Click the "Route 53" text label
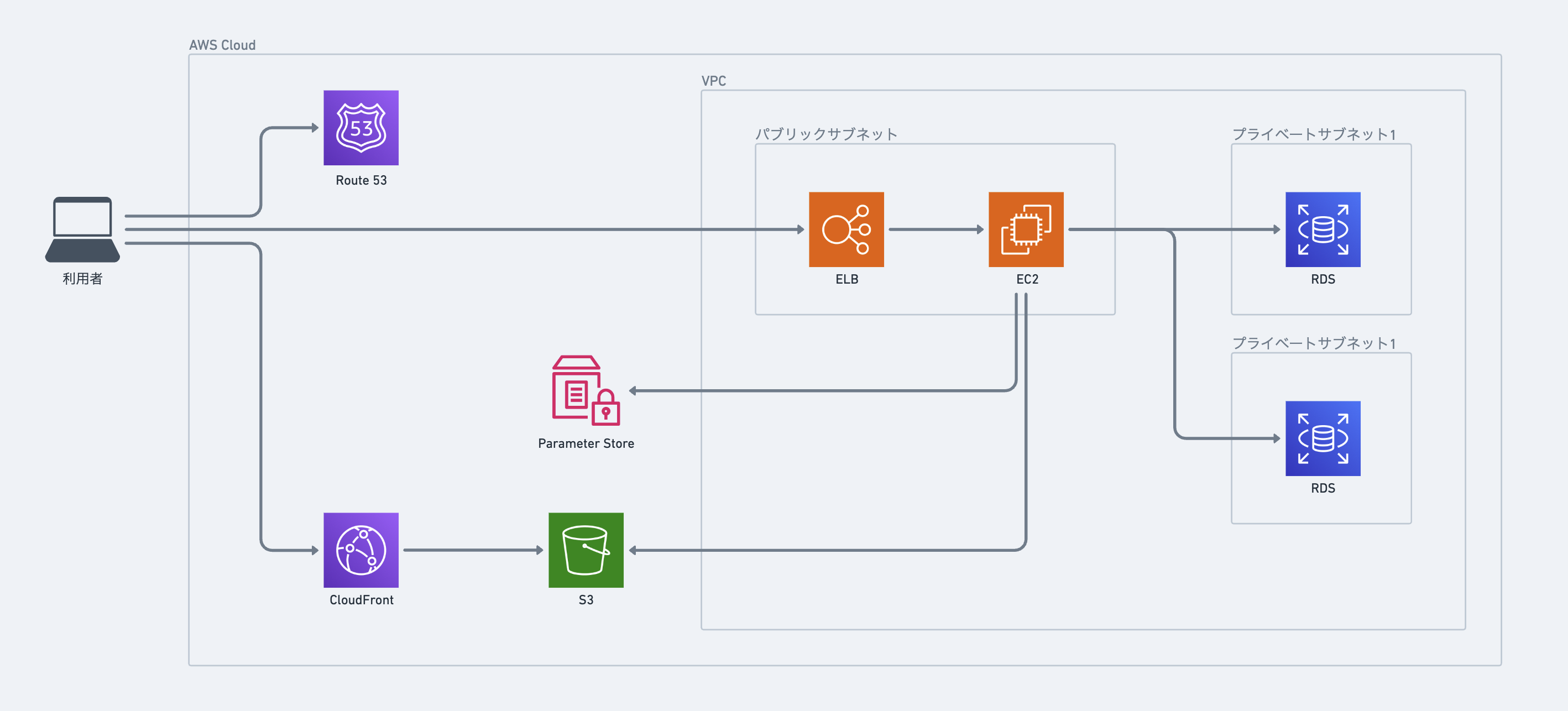1568x711 pixels. point(361,180)
